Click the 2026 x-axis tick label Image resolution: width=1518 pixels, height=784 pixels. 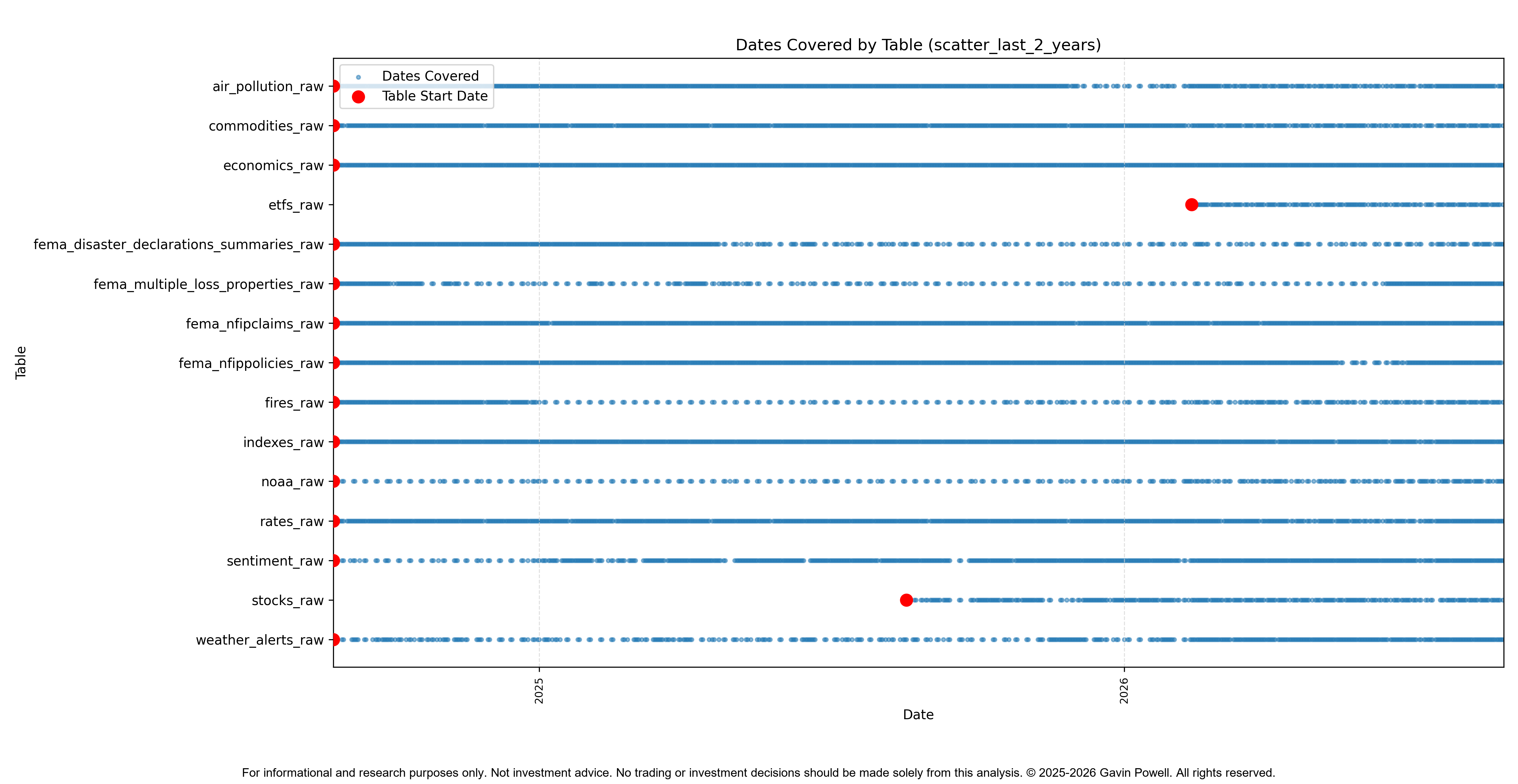pos(1124,690)
